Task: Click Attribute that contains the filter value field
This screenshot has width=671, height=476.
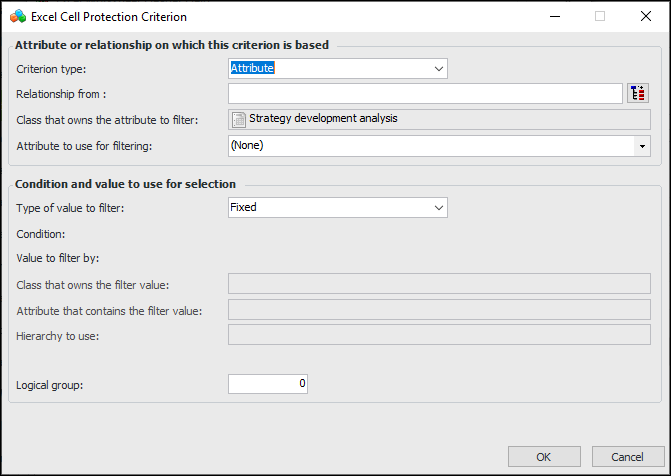Action: [x=440, y=310]
